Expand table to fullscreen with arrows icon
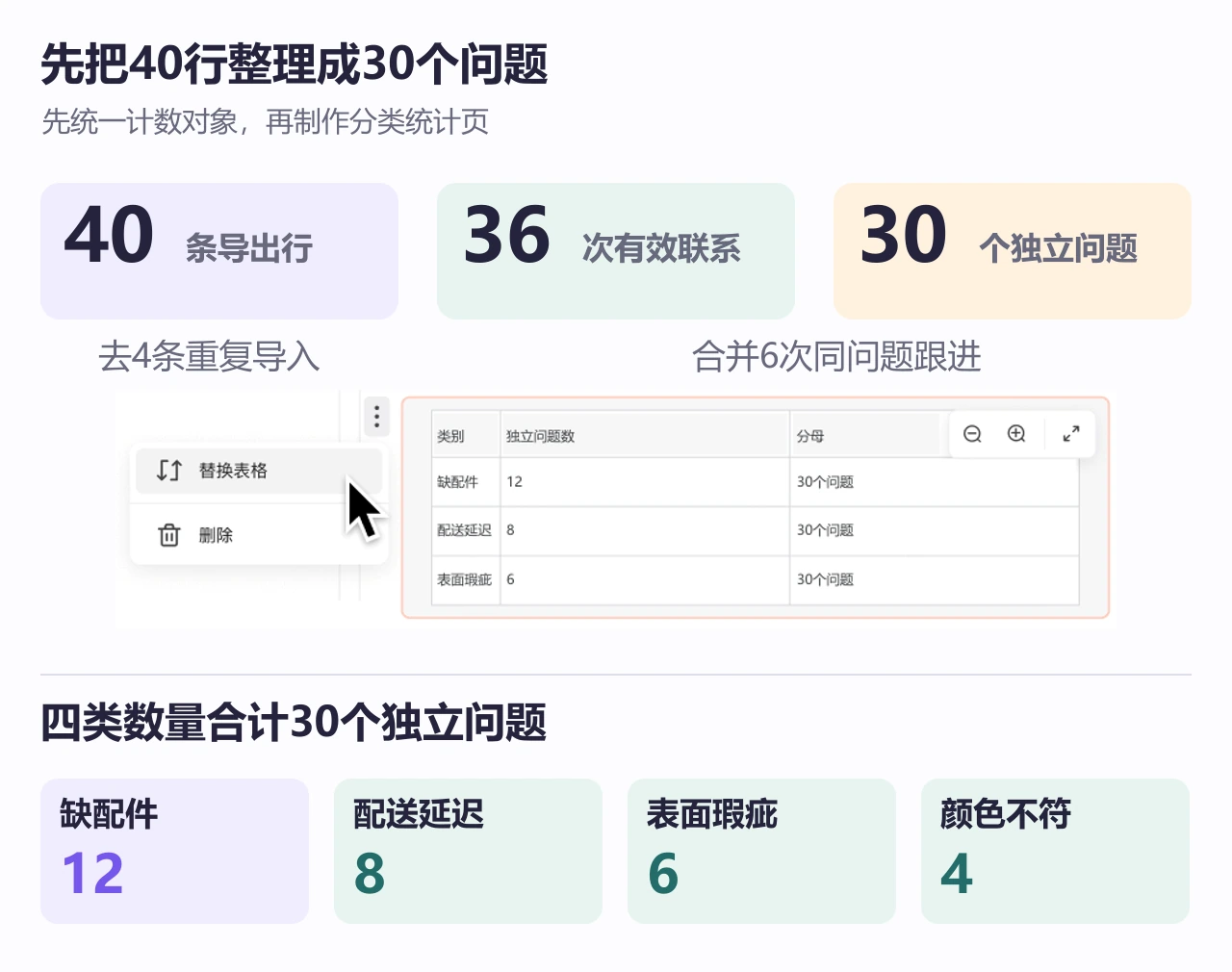Viewport: 1232px width, 972px height. (x=1071, y=434)
